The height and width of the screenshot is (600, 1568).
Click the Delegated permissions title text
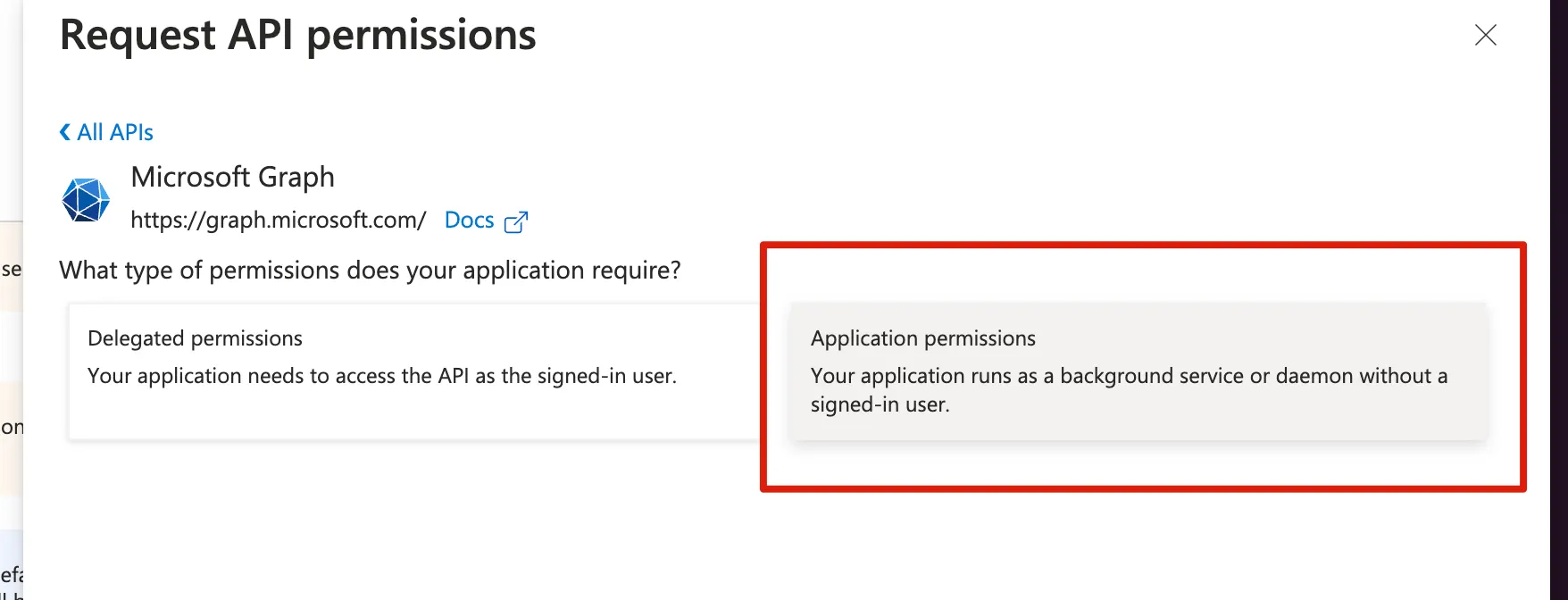pos(195,338)
